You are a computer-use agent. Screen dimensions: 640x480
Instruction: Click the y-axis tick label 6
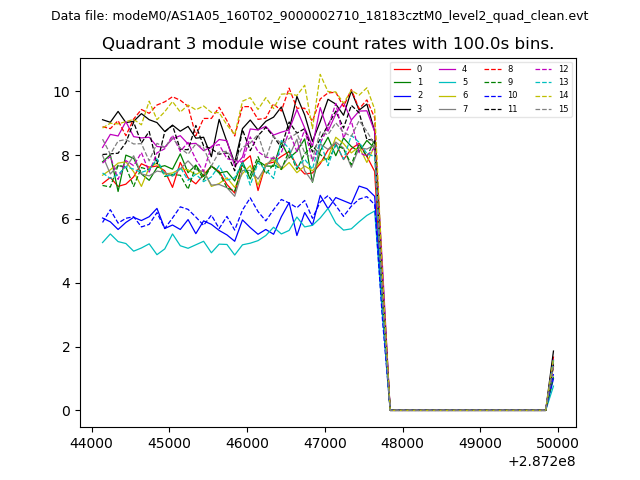pyautogui.click(x=66, y=219)
